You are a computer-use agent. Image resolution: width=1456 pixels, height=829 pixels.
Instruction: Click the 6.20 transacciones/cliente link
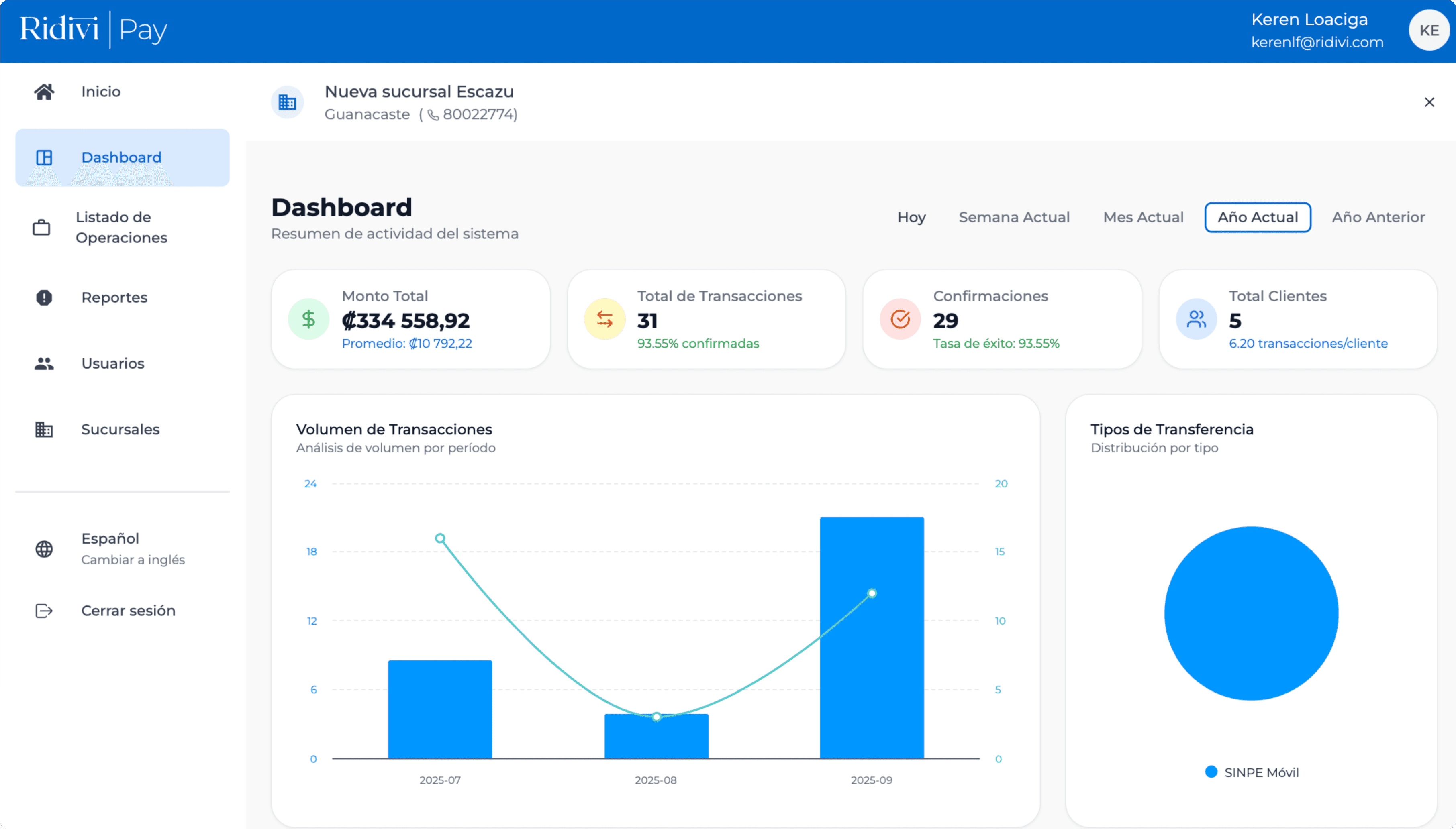tap(1307, 343)
